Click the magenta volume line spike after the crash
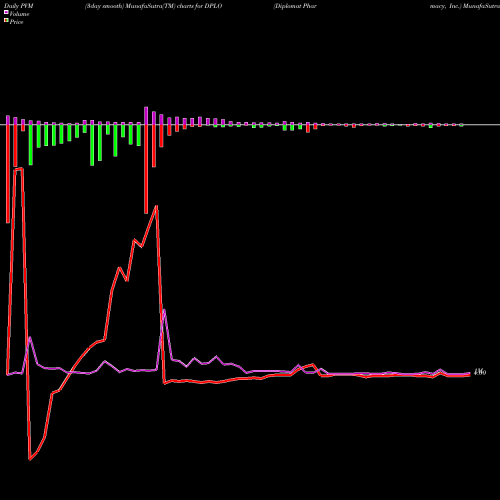This screenshot has height=500, width=500. tap(164, 311)
